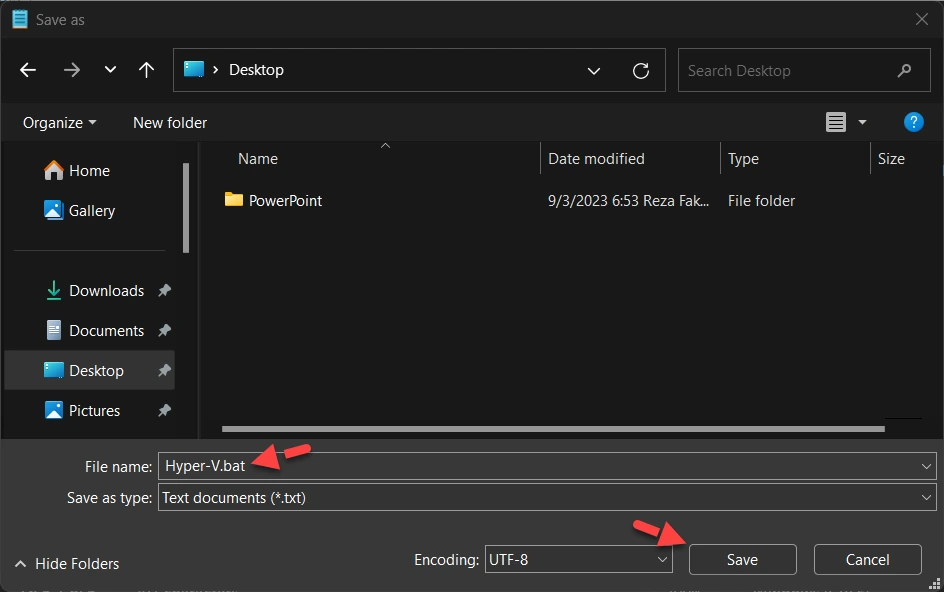
Task: Select the PowerPoint folder
Action: [285, 201]
